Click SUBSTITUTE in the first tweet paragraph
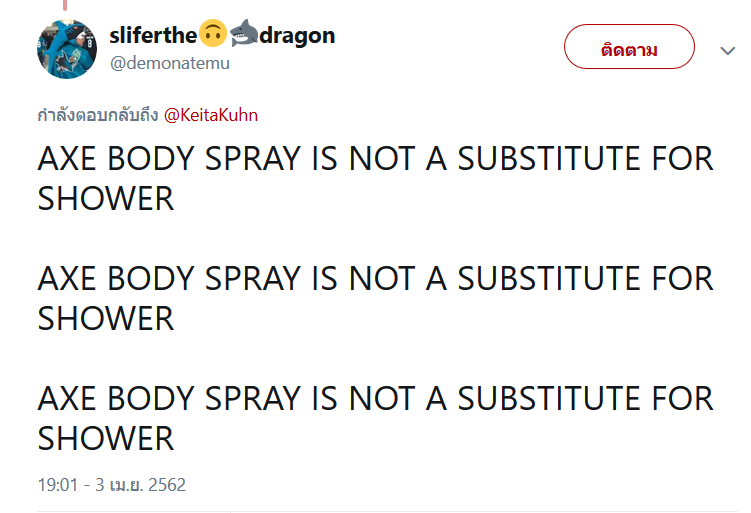This screenshot has width=751, height=513. pos(549,159)
